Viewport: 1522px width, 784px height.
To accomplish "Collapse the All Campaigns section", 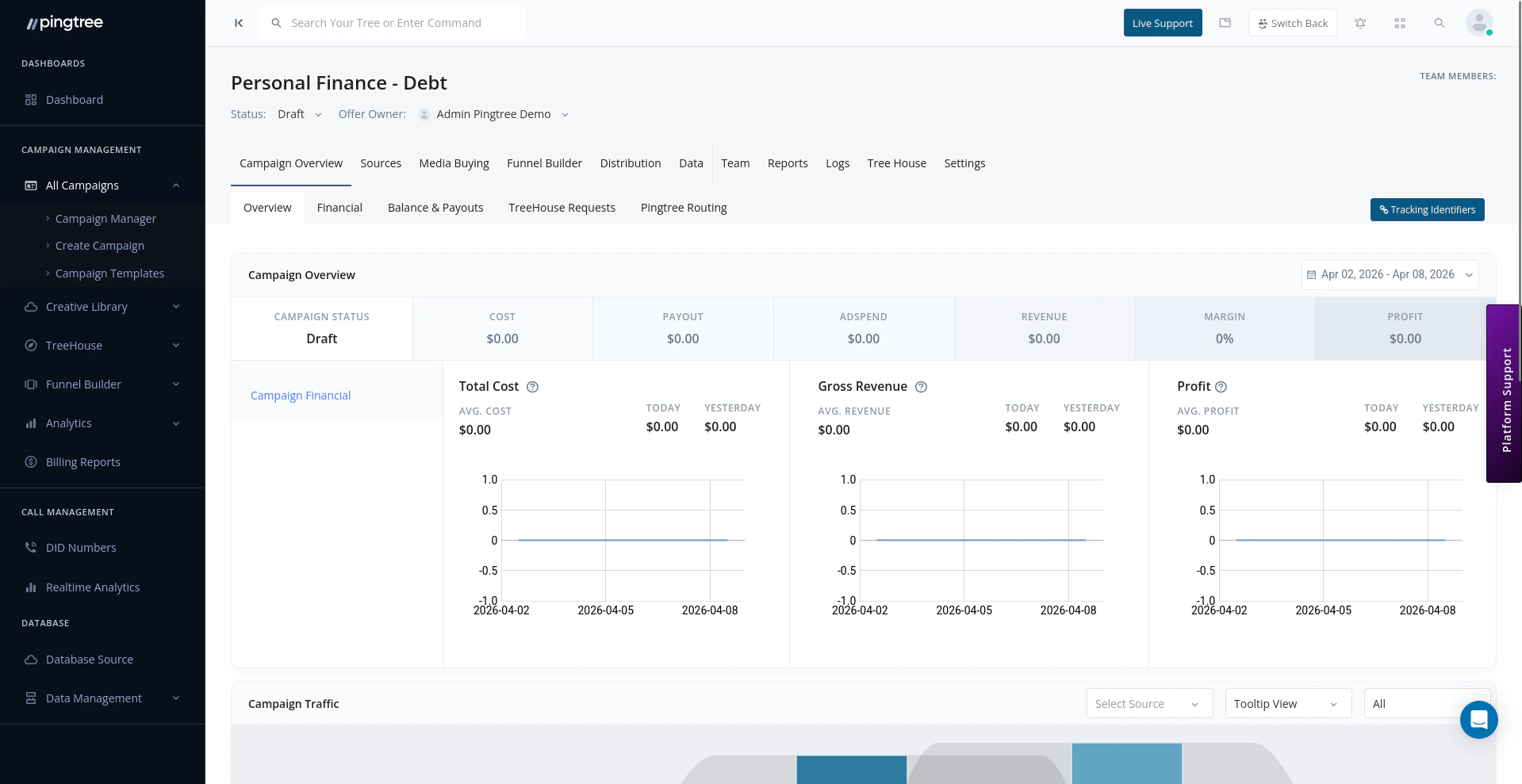I will click(176, 185).
